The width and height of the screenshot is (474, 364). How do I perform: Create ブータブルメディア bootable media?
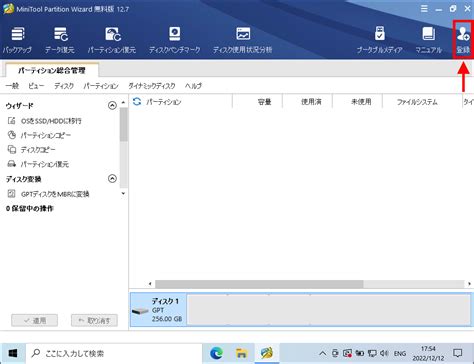click(x=380, y=40)
